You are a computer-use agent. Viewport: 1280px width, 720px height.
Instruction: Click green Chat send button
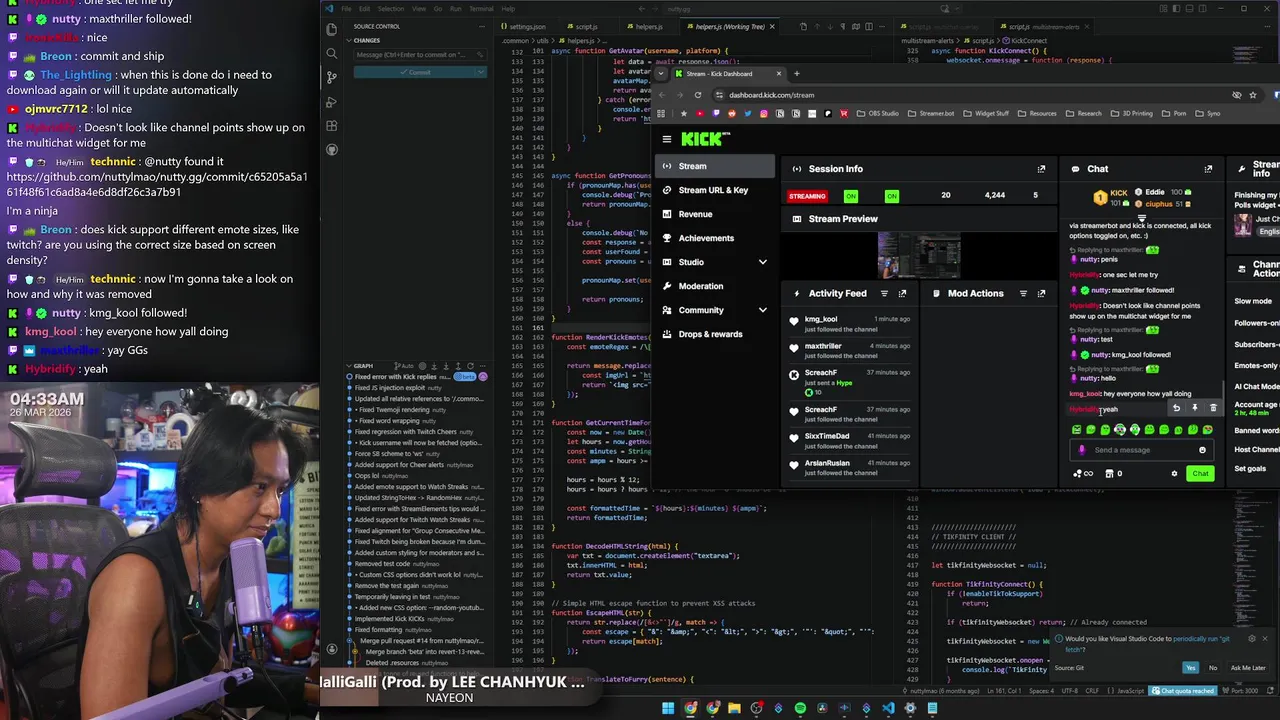(1200, 474)
